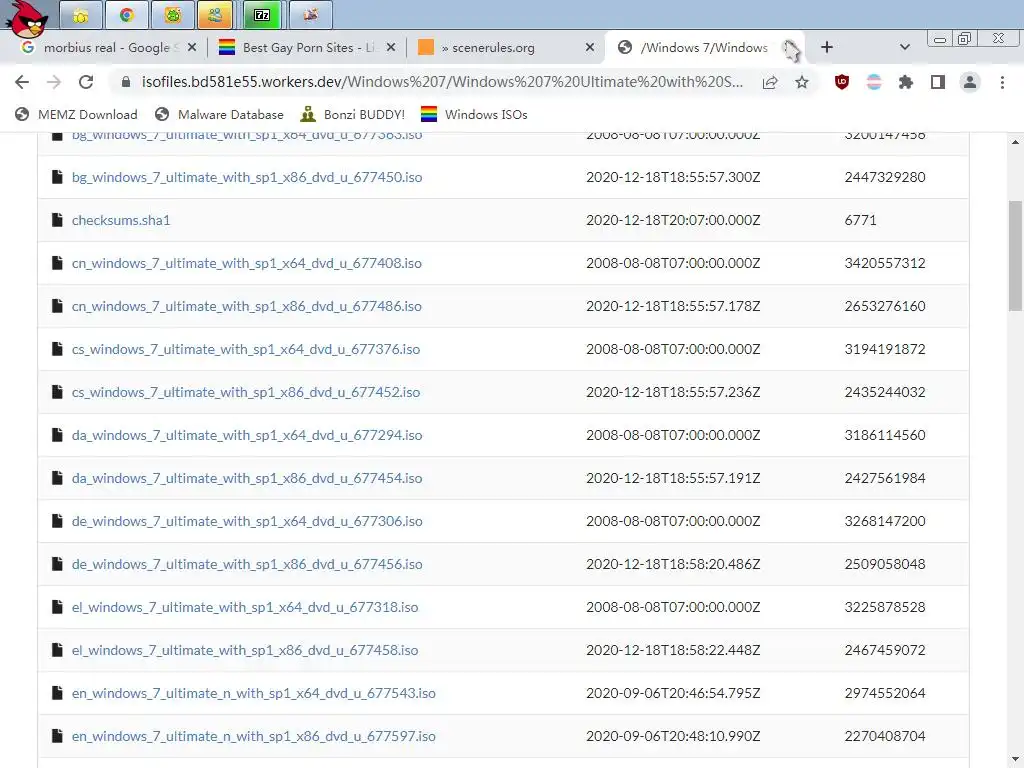Select the size value 2270408704
The width and height of the screenshot is (1024, 768).
885,736
